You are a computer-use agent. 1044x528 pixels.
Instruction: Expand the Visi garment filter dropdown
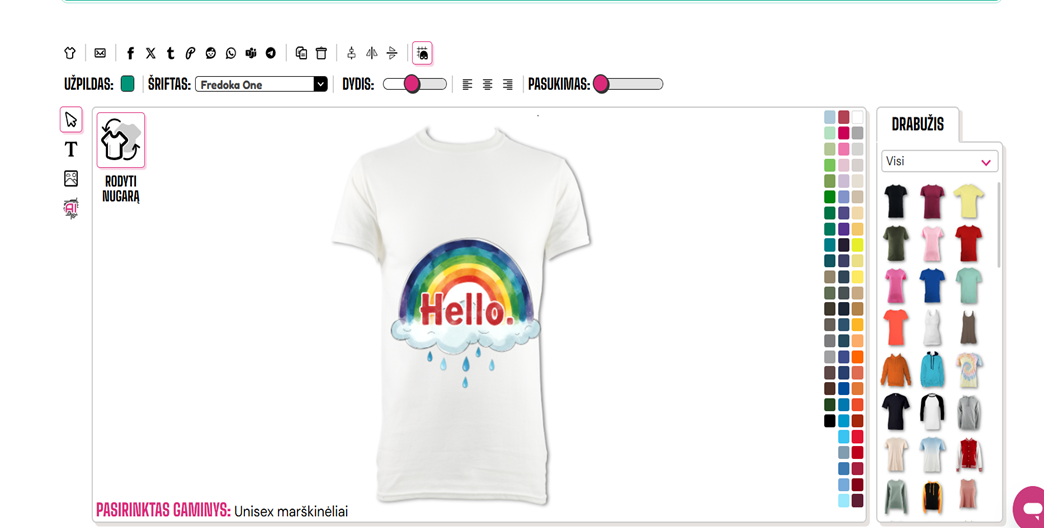coord(939,161)
